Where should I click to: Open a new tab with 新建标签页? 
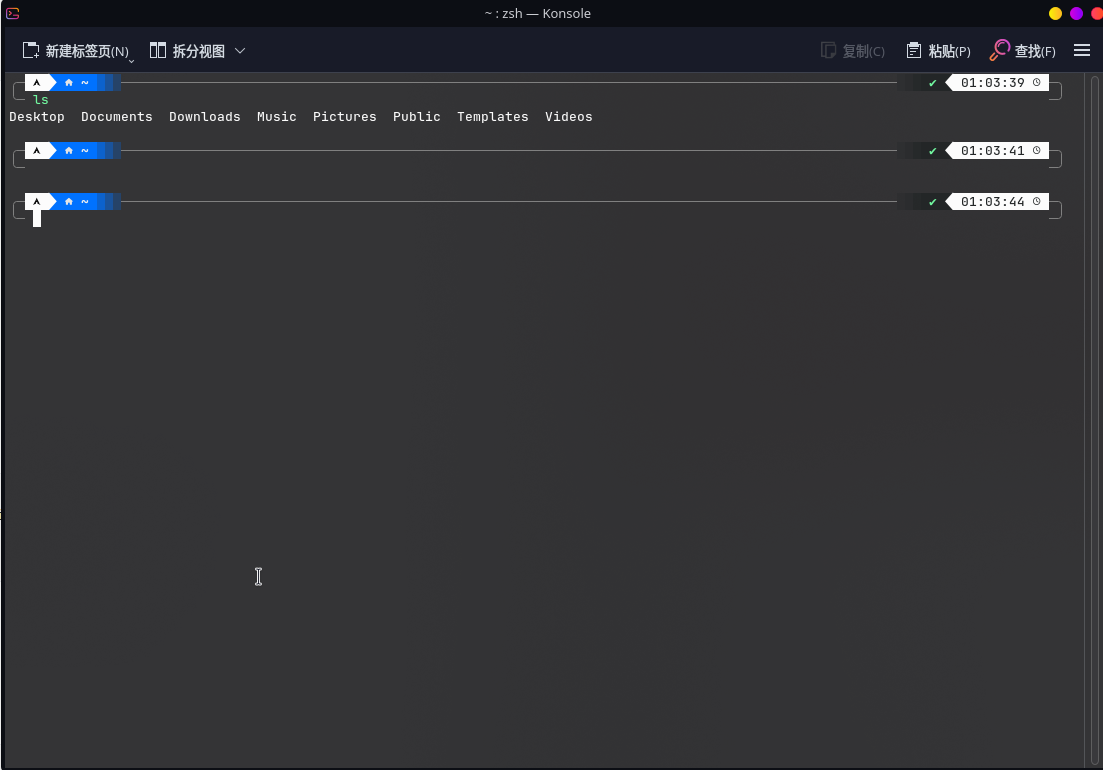click(x=75, y=51)
